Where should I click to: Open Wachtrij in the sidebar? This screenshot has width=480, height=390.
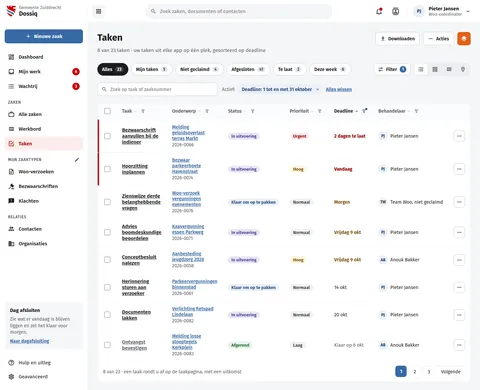pos(44,86)
